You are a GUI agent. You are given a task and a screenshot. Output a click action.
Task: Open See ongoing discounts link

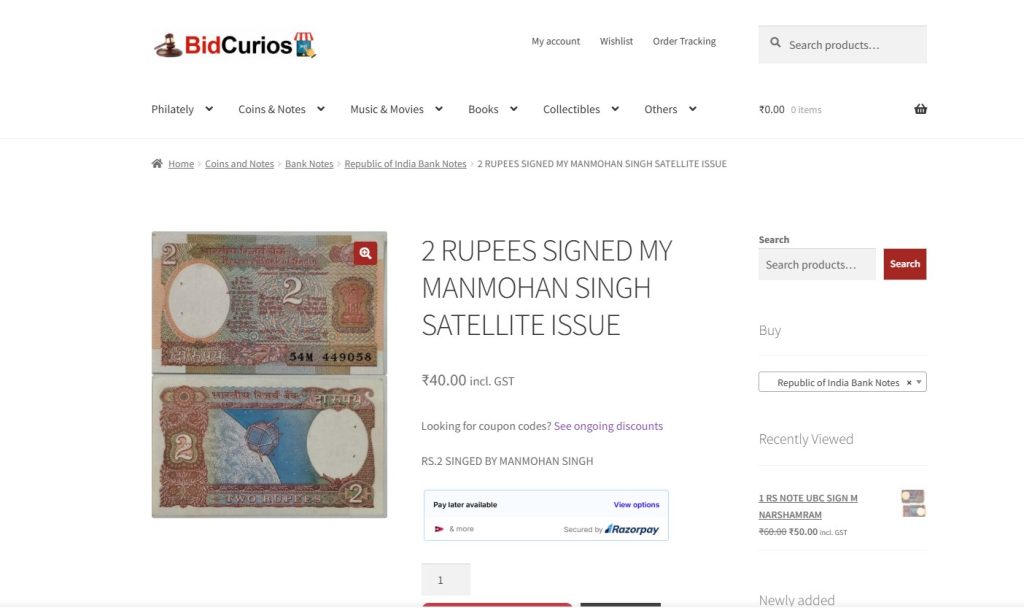(608, 426)
